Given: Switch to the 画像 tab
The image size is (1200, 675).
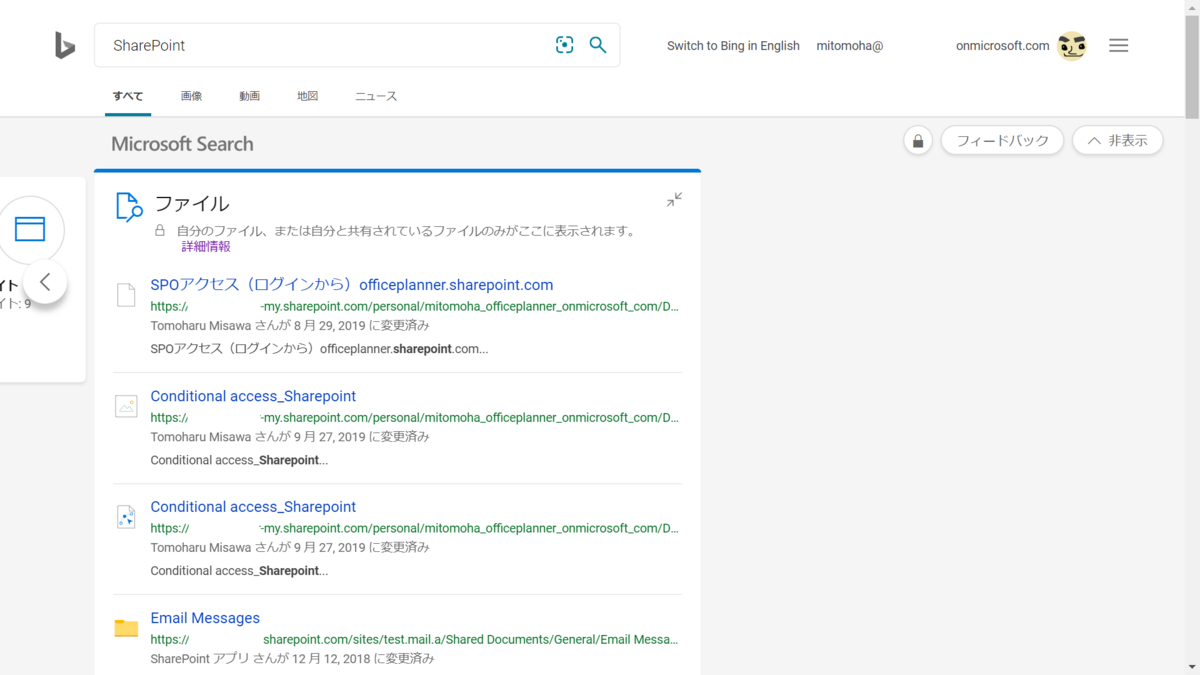Looking at the screenshot, I should [191, 96].
